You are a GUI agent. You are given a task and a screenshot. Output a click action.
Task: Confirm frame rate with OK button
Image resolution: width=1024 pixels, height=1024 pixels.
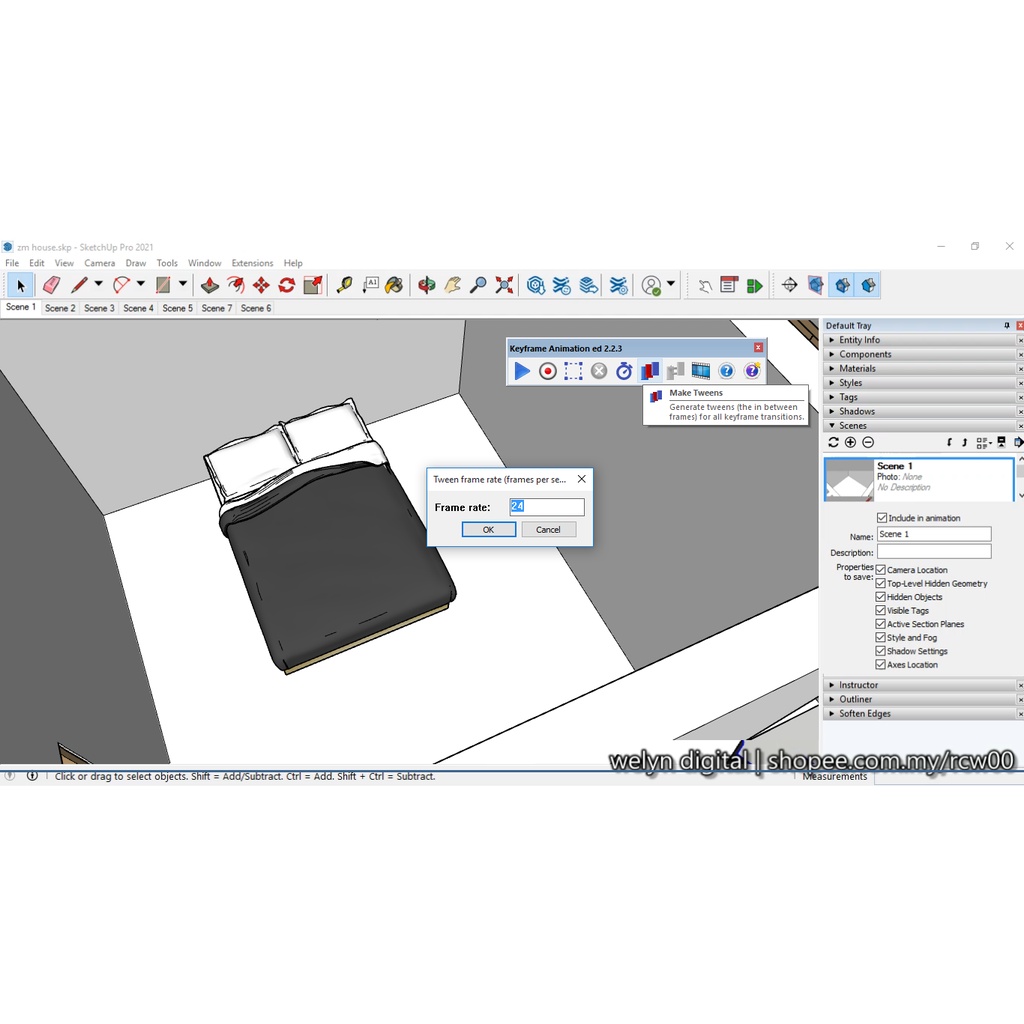pyautogui.click(x=488, y=529)
